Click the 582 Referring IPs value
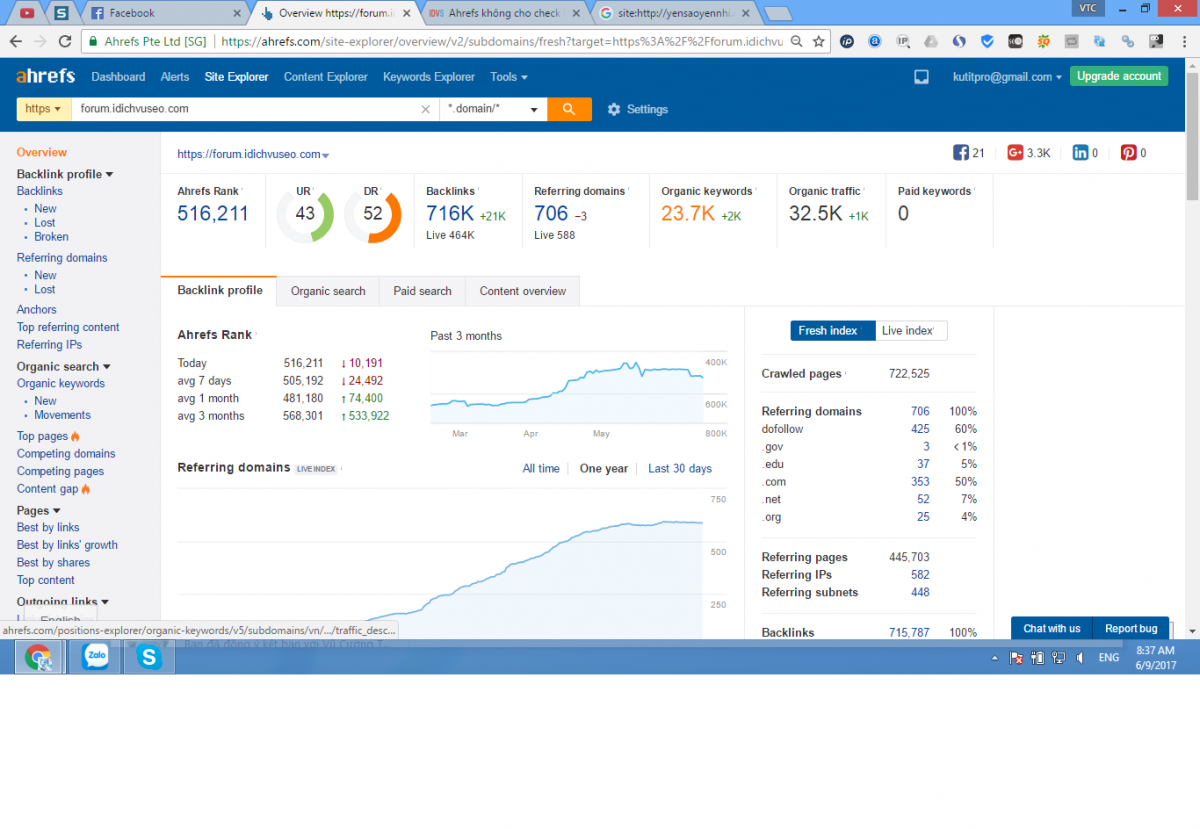This screenshot has width=1200, height=829. (920, 575)
